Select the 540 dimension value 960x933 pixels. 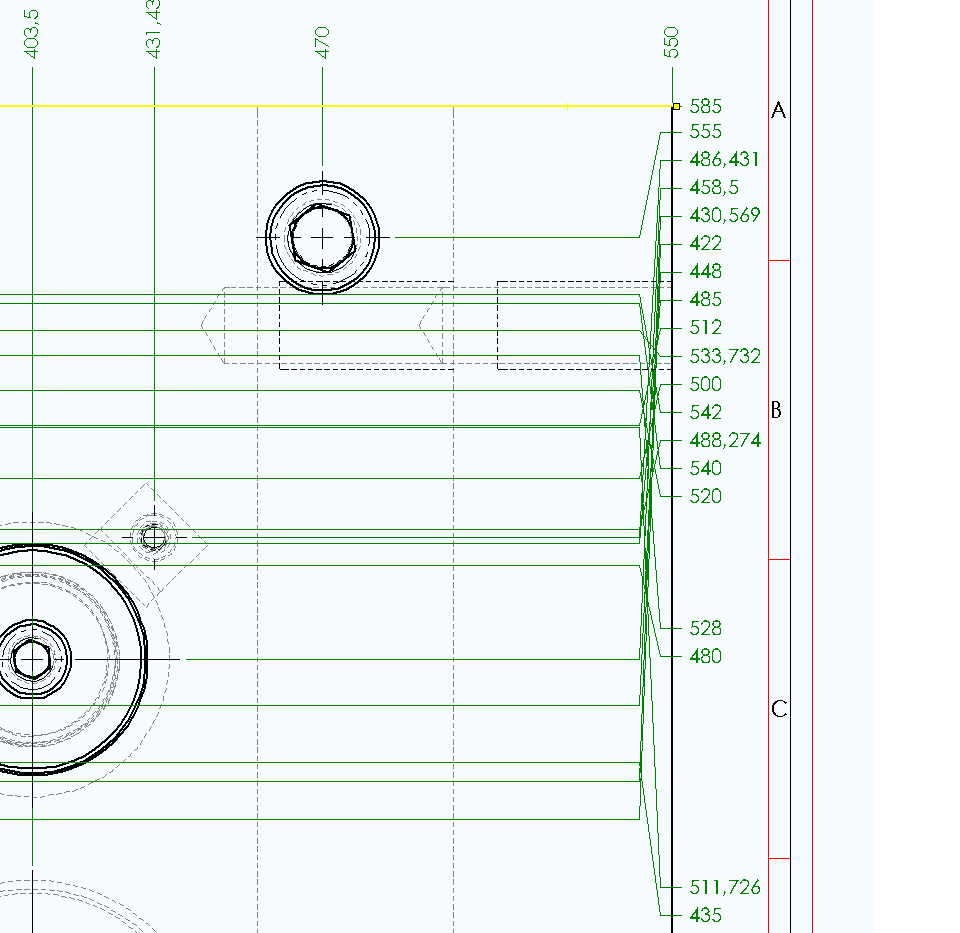705,468
